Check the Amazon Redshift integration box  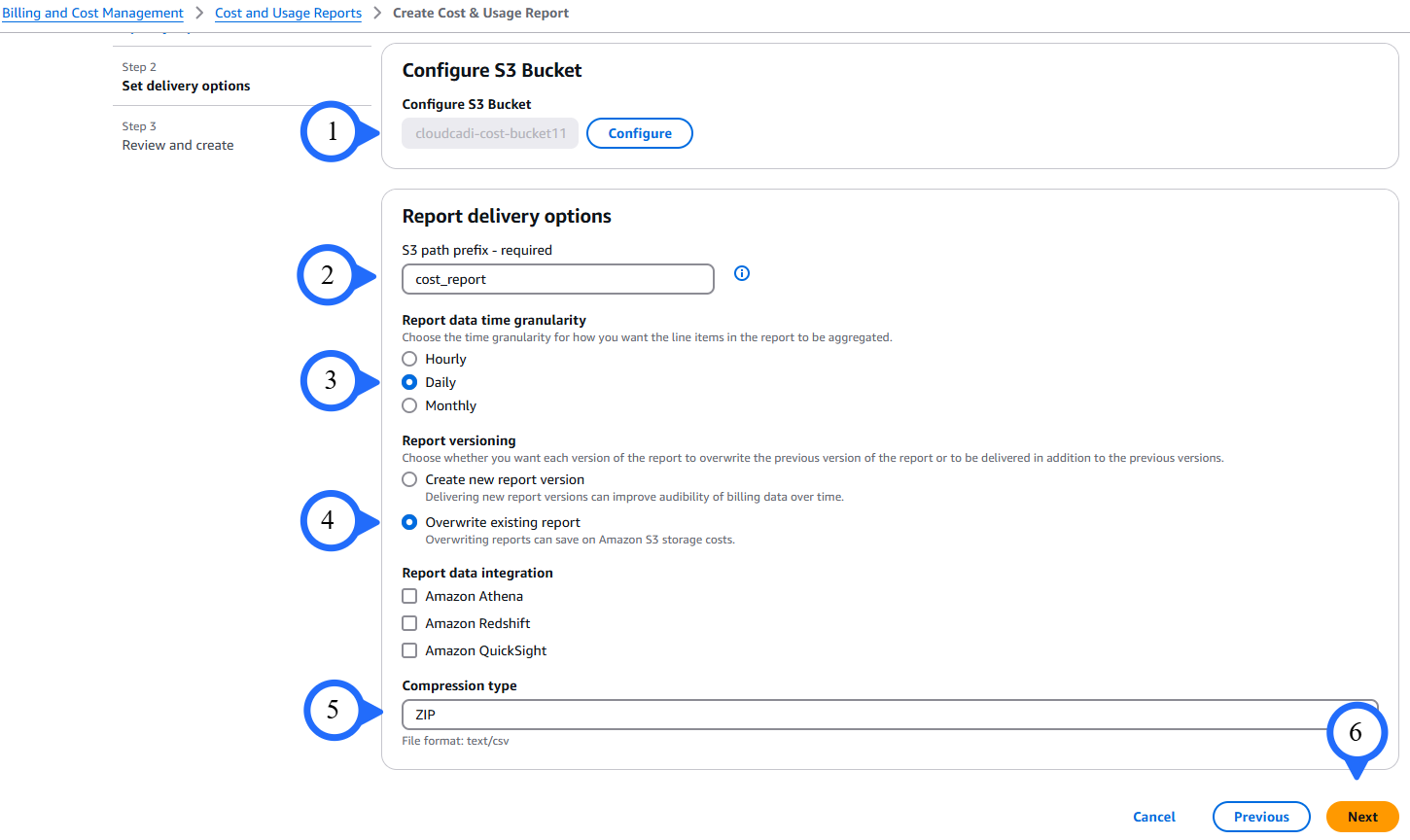409,622
